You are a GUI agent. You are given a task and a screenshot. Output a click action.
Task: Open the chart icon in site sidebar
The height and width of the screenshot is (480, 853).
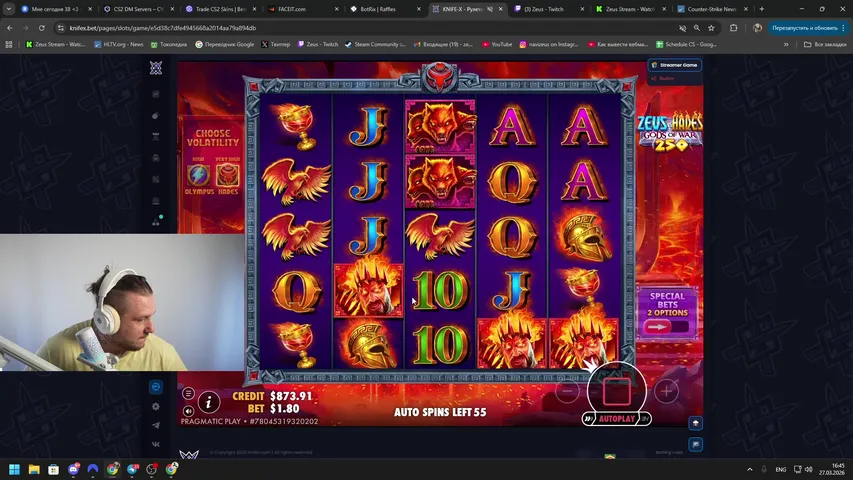click(x=156, y=94)
